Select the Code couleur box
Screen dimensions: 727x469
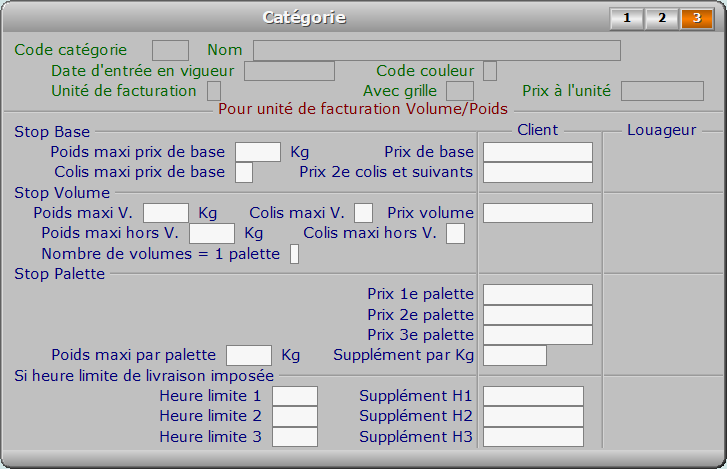click(490, 71)
